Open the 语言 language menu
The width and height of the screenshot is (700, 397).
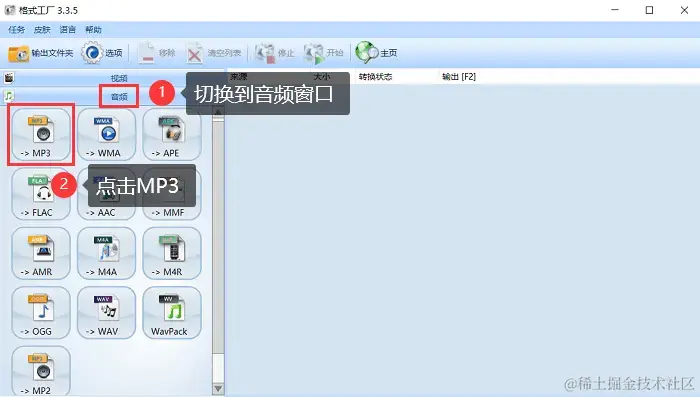coord(67,29)
